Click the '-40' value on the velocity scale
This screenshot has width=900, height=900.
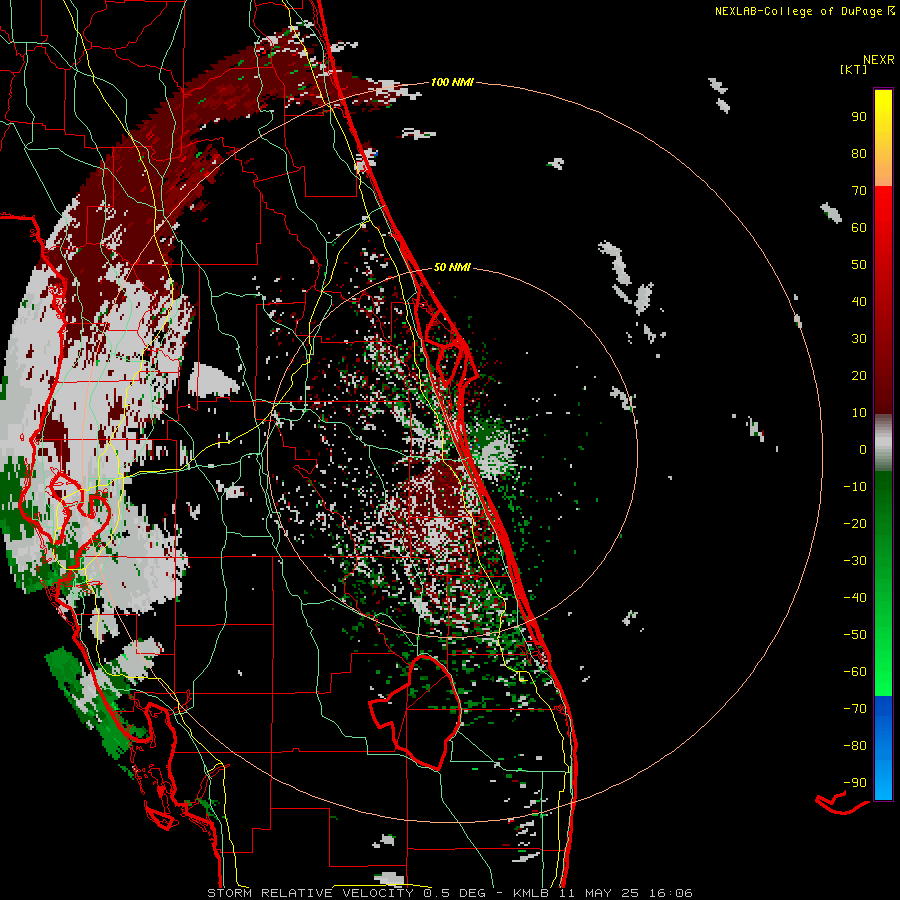855,598
